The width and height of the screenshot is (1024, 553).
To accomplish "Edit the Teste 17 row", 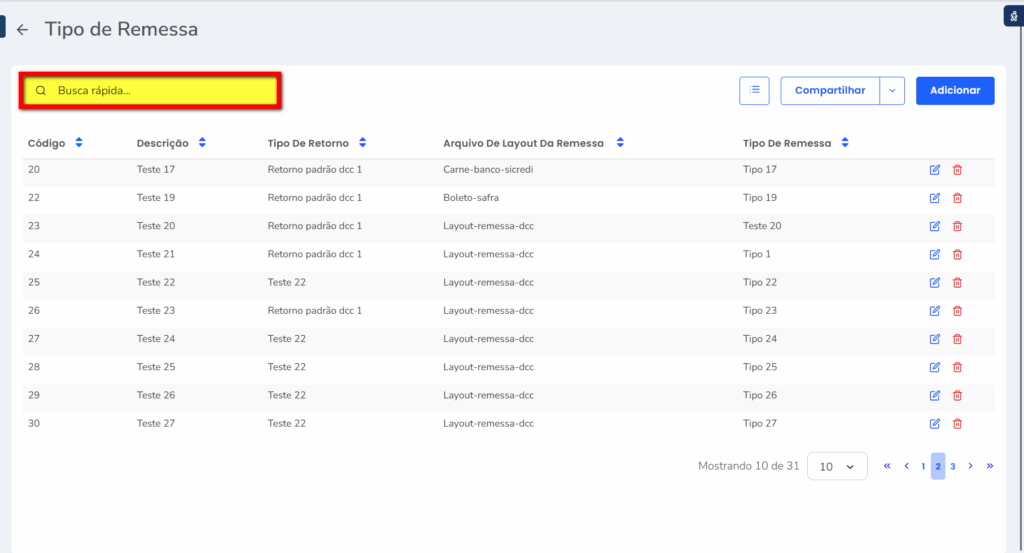I will (935, 170).
